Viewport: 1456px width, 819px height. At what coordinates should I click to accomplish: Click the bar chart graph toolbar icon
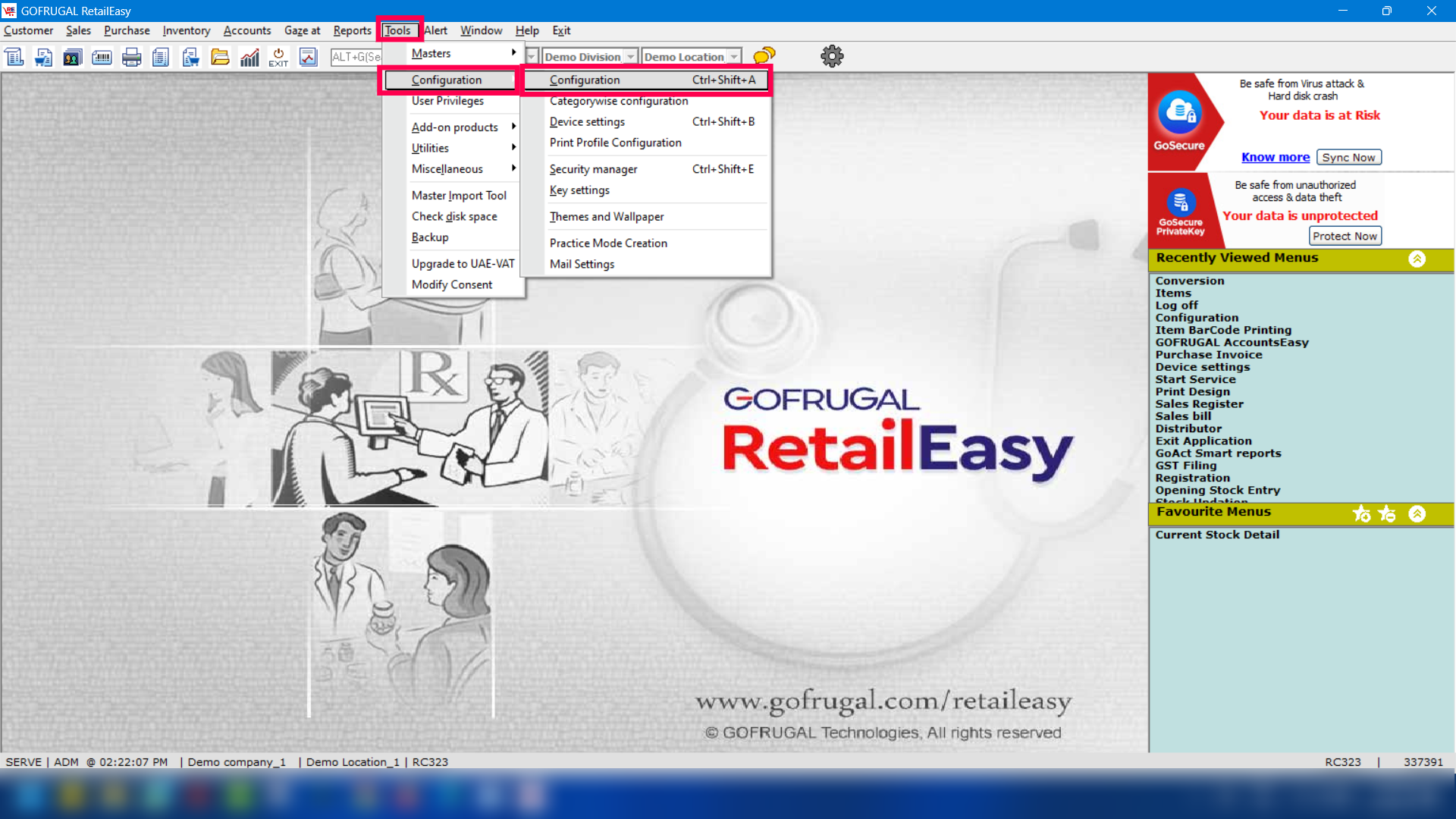tap(249, 57)
